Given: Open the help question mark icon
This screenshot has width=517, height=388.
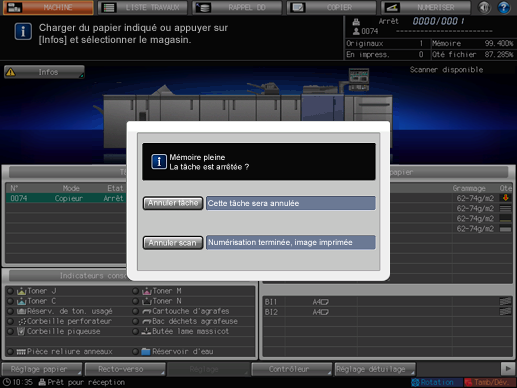Looking at the screenshot, I should coord(504,7).
